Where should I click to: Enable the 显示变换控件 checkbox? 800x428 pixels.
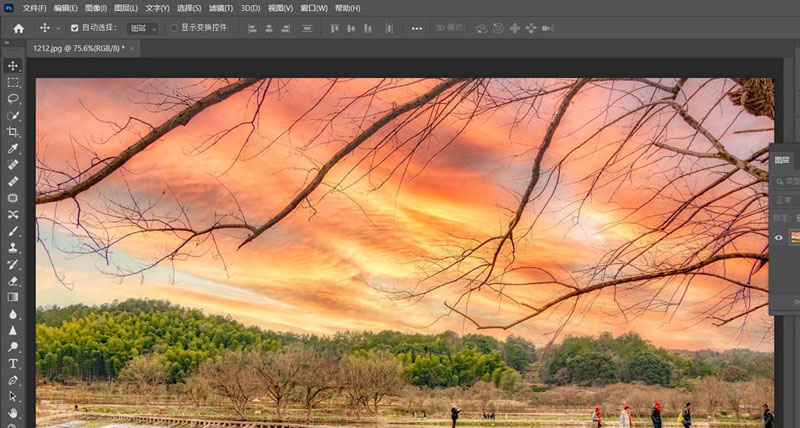pyautogui.click(x=174, y=28)
